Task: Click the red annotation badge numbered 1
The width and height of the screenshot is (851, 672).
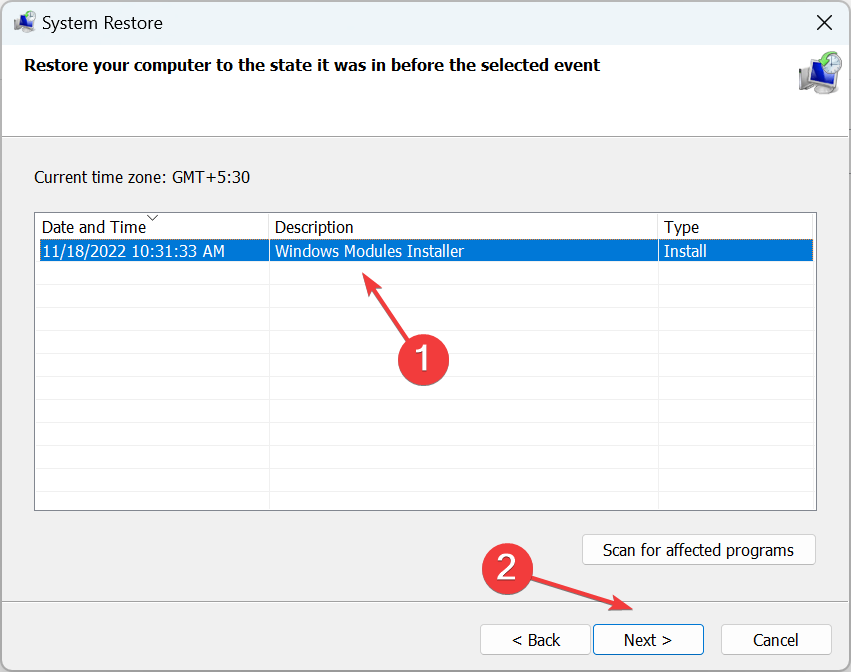Action: click(x=423, y=360)
